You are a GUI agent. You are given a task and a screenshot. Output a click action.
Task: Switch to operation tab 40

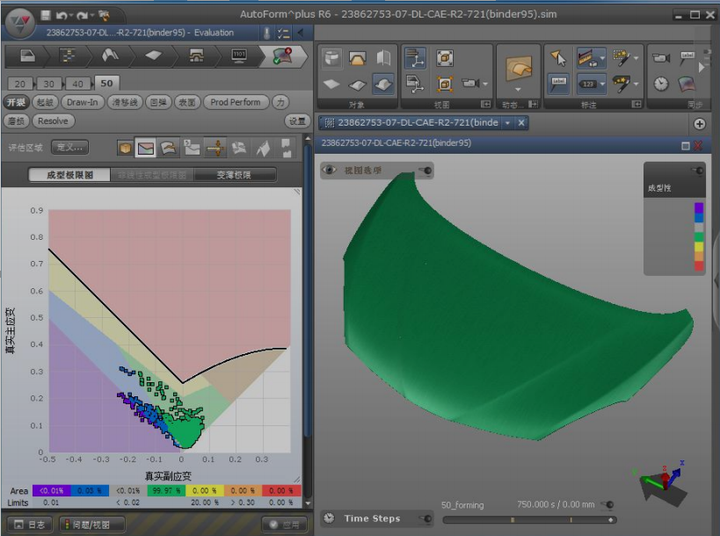(77, 83)
